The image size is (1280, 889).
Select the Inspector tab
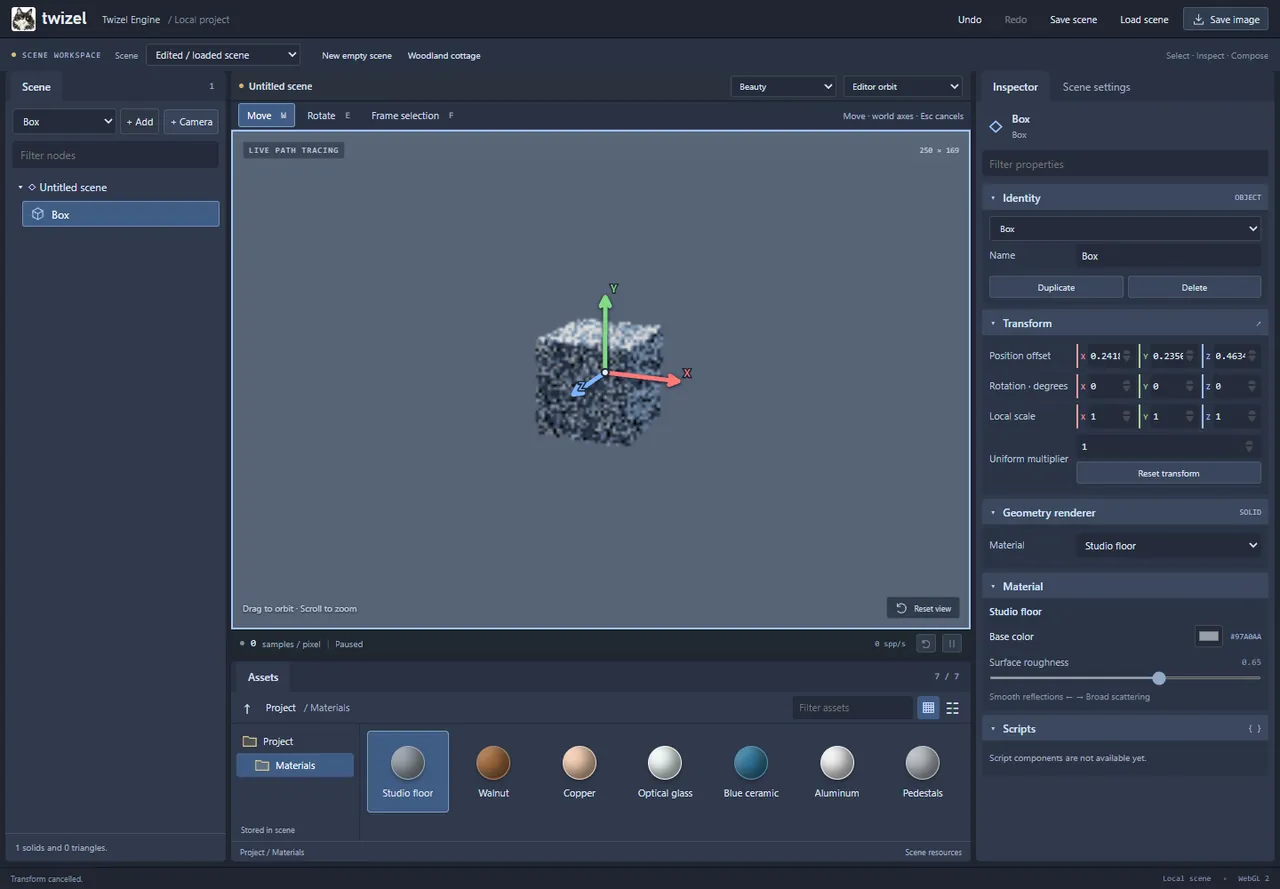coord(1015,87)
